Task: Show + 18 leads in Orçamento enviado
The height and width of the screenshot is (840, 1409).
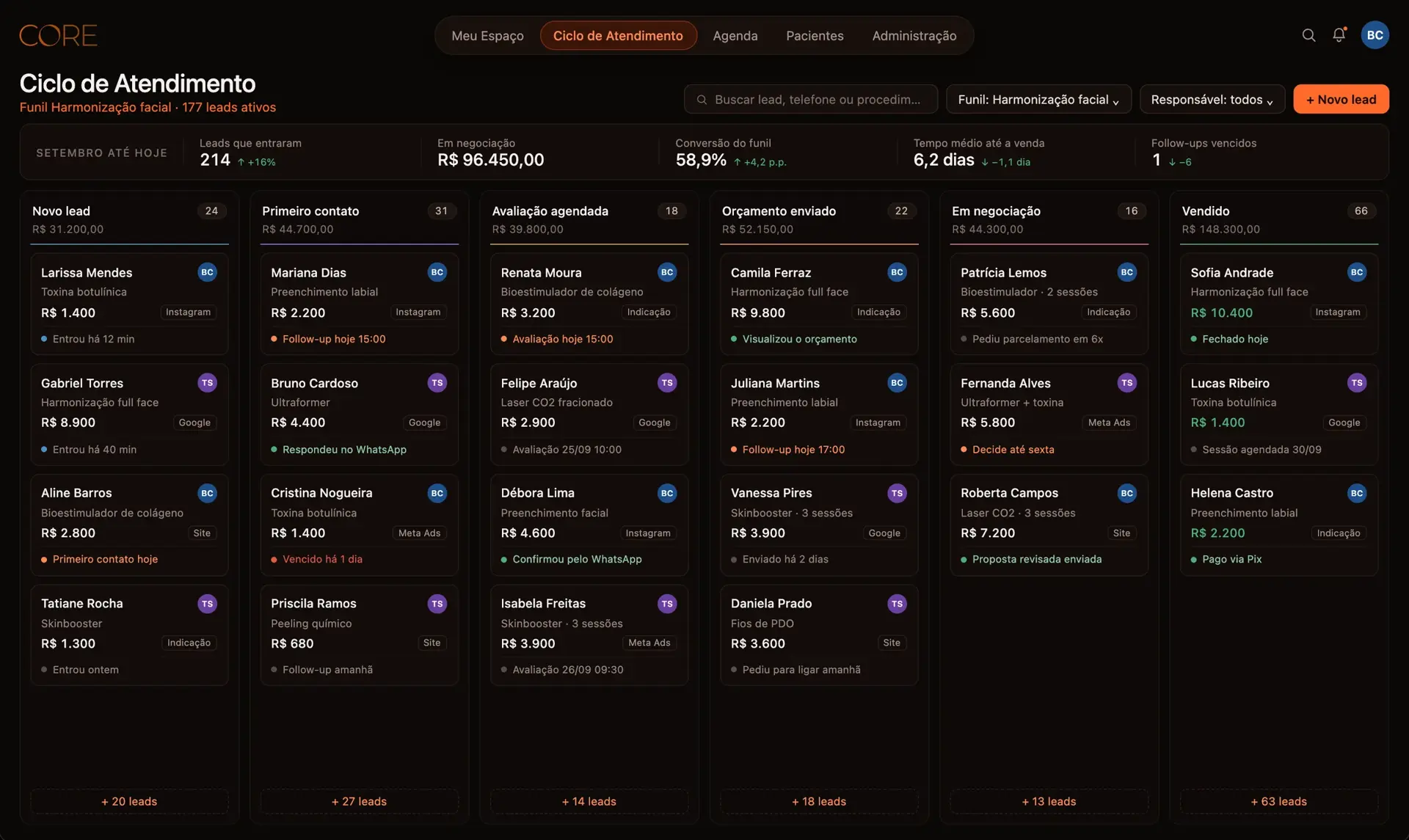Action: point(819,801)
